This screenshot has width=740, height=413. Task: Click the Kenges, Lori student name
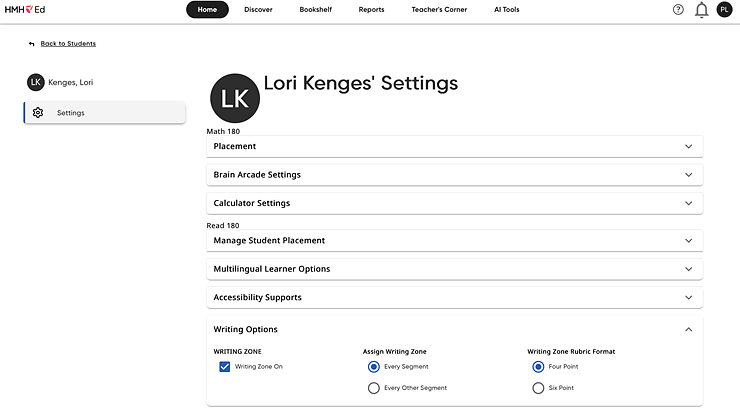pos(71,82)
